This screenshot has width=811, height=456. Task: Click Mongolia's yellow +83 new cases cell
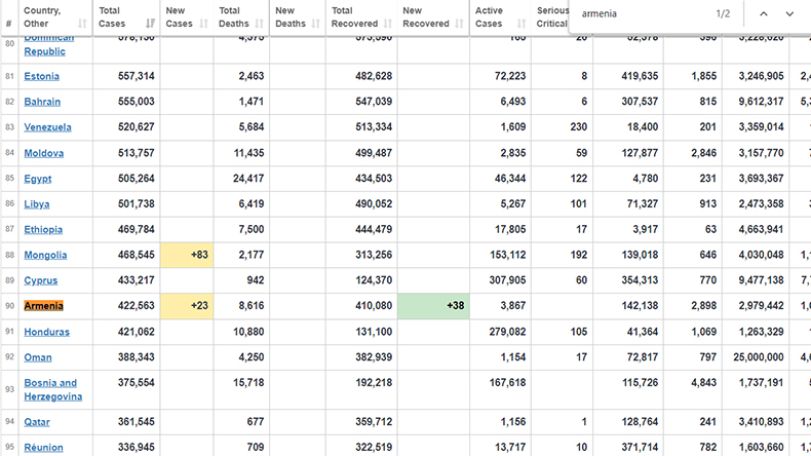187,255
